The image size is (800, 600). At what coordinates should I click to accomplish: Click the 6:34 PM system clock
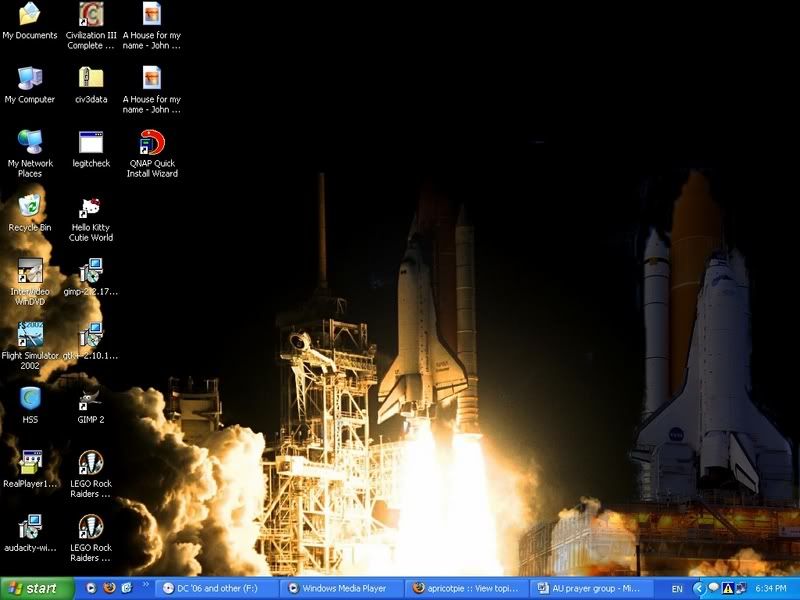click(770, 589)
